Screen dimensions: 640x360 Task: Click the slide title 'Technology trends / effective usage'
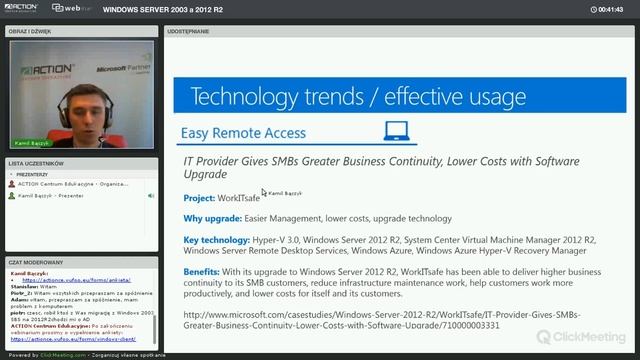pyautogui.click(x=358, y=96)
